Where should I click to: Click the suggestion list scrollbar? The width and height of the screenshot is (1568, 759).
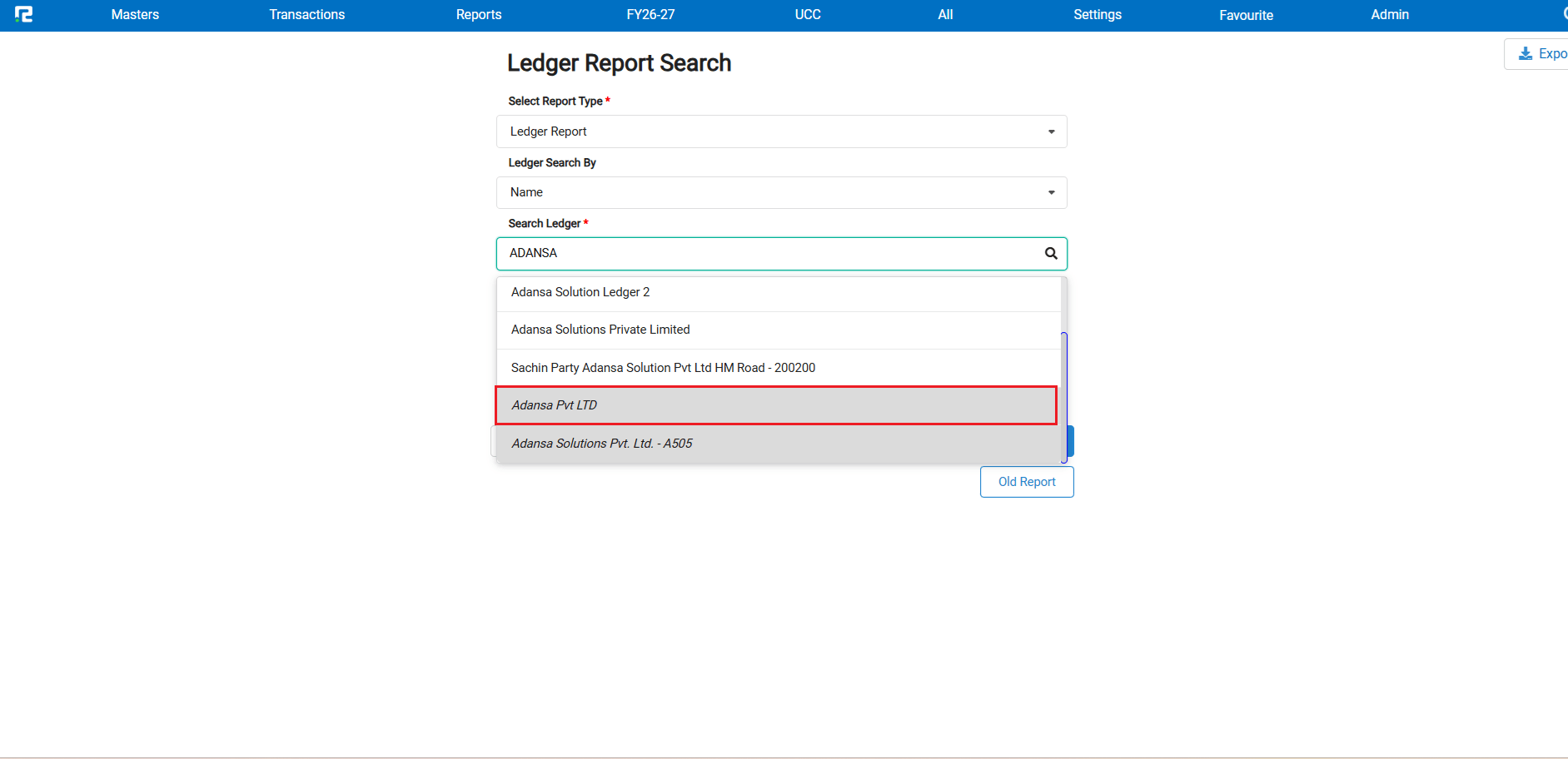pos(1064,391)
